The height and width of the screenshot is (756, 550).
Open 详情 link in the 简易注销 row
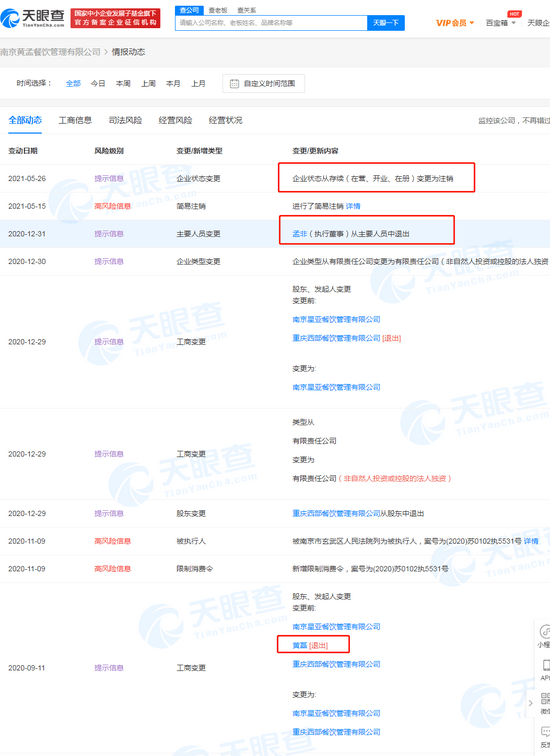pyautogui.click(x=353, y=206)
